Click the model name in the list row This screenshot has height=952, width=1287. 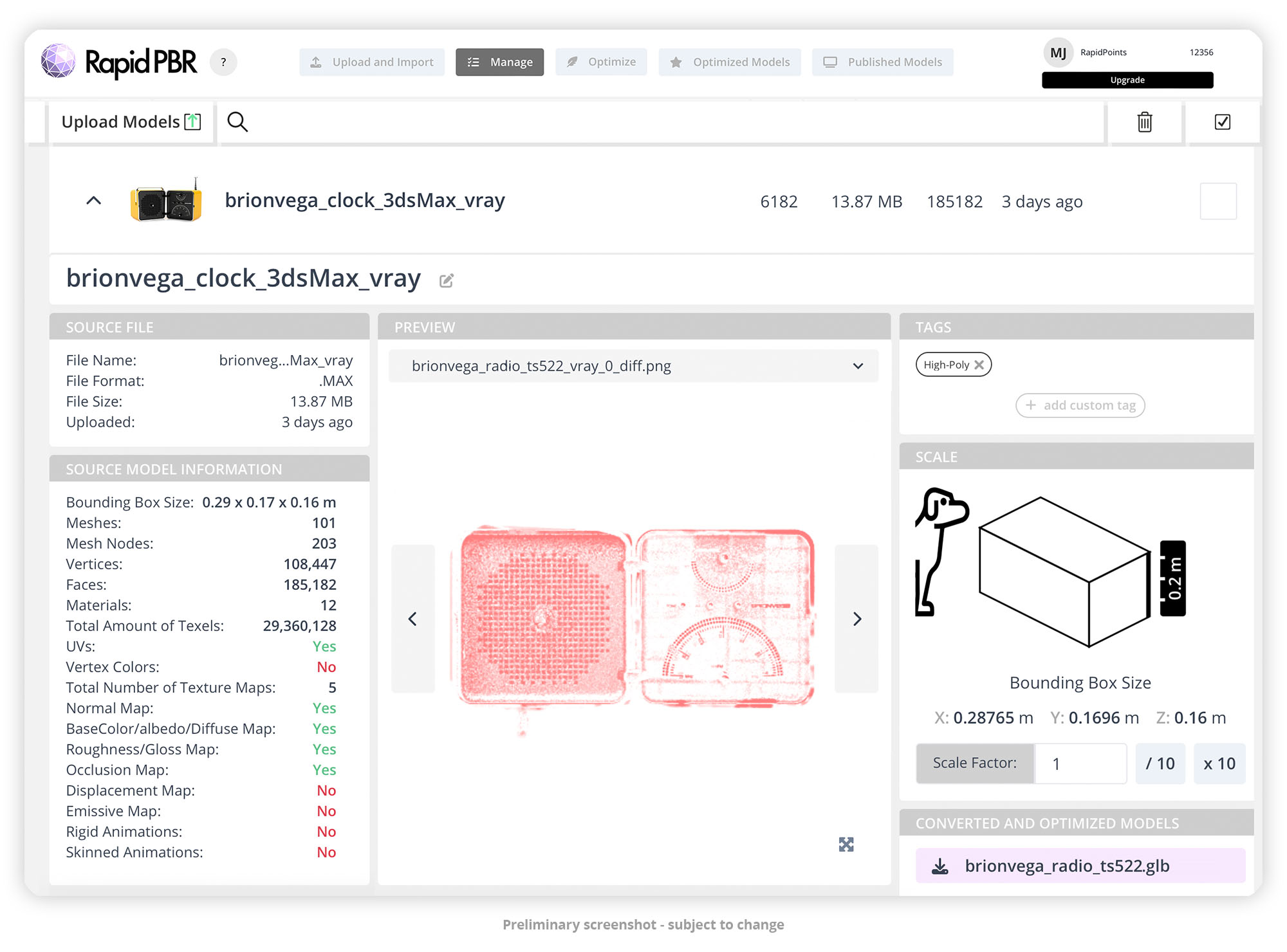tap(365, 201)
